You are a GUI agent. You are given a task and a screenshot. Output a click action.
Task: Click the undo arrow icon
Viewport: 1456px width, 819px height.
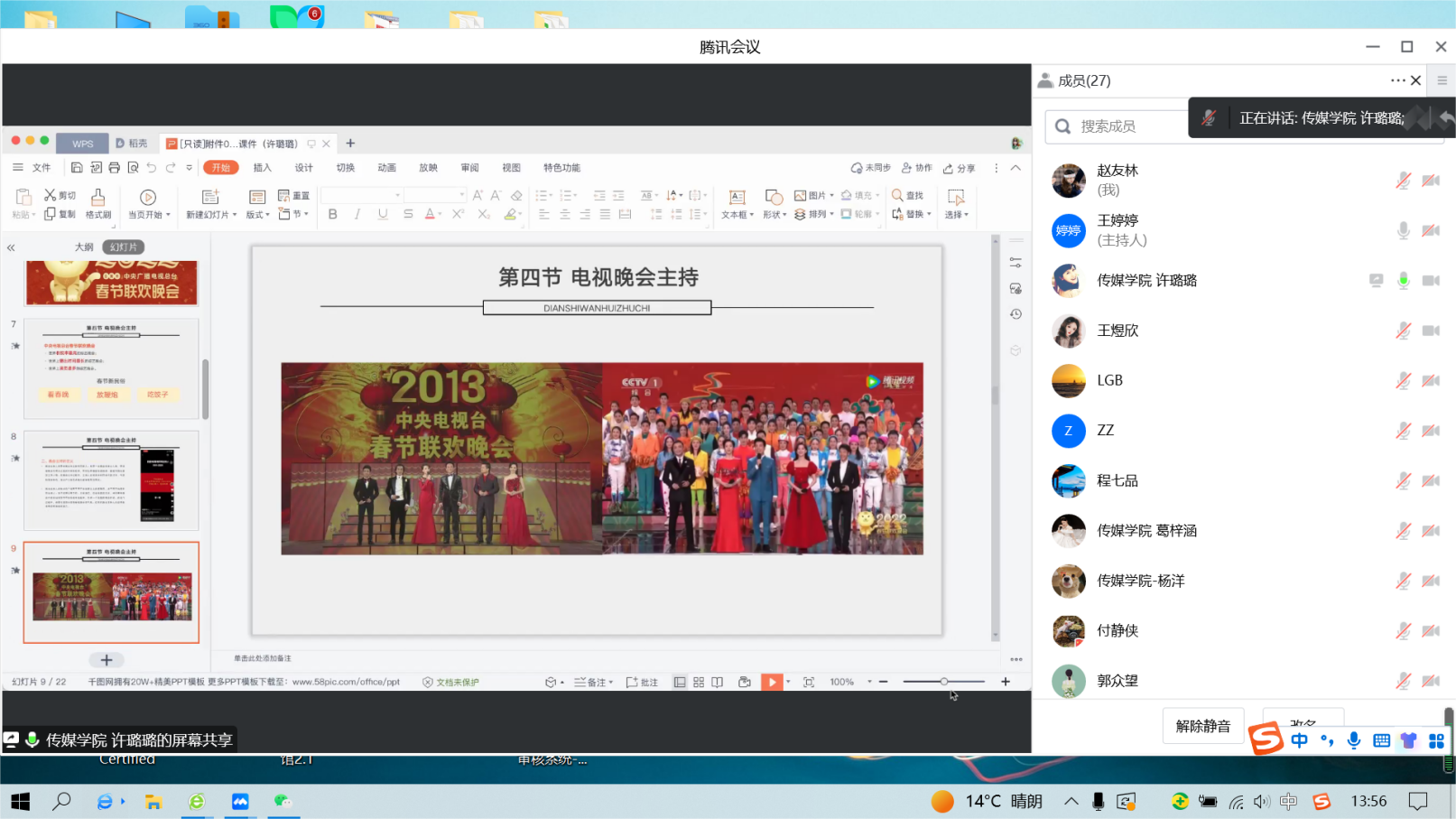point(151,168)
